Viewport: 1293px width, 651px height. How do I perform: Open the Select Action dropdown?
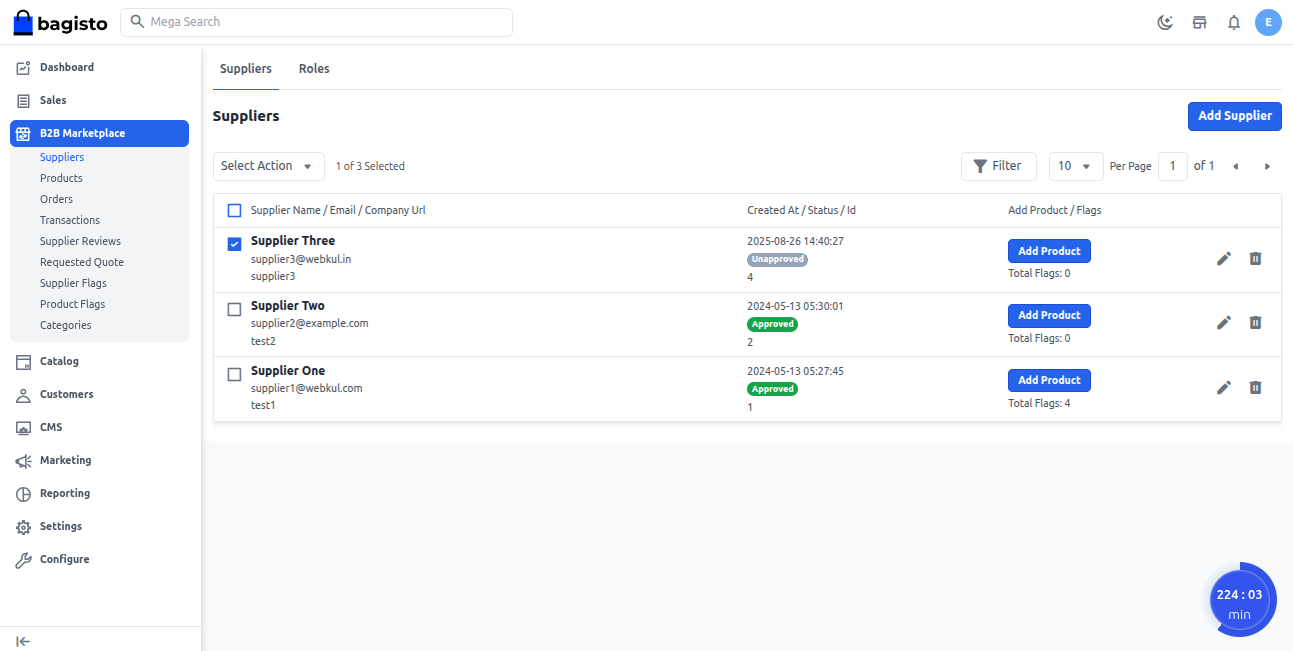point(268,166)
